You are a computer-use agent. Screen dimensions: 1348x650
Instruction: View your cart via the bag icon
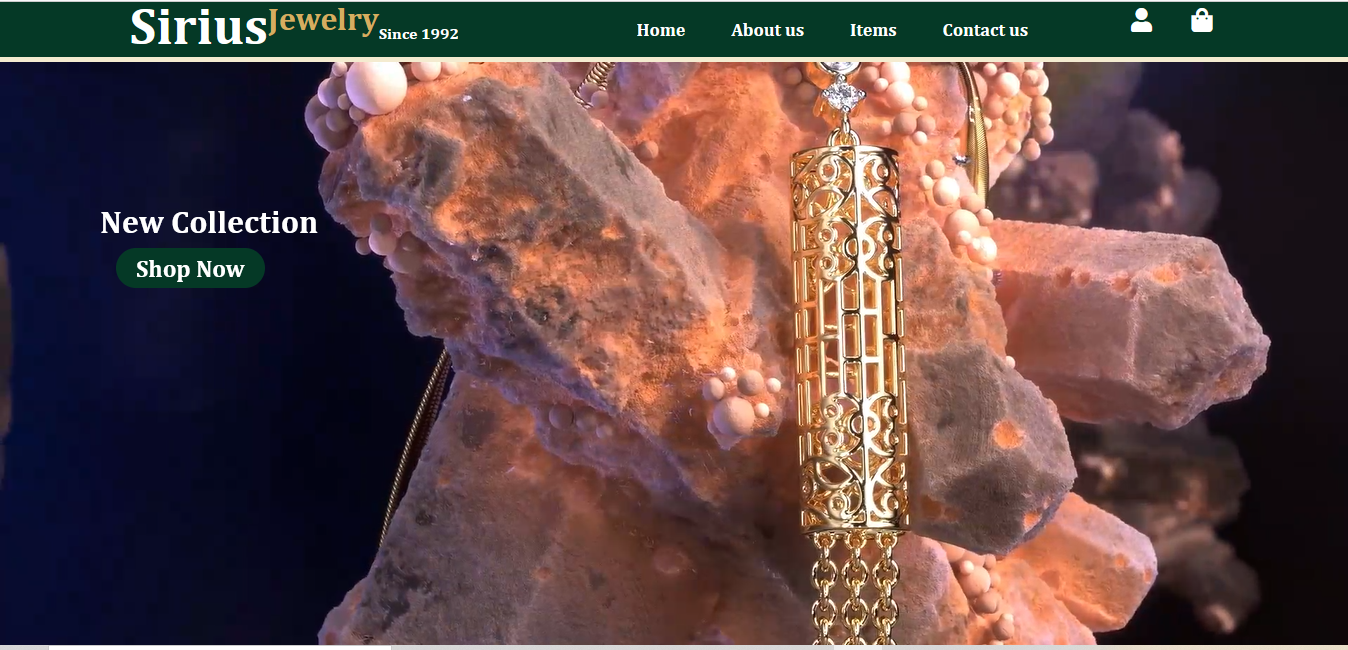[x=1202, y=20]
